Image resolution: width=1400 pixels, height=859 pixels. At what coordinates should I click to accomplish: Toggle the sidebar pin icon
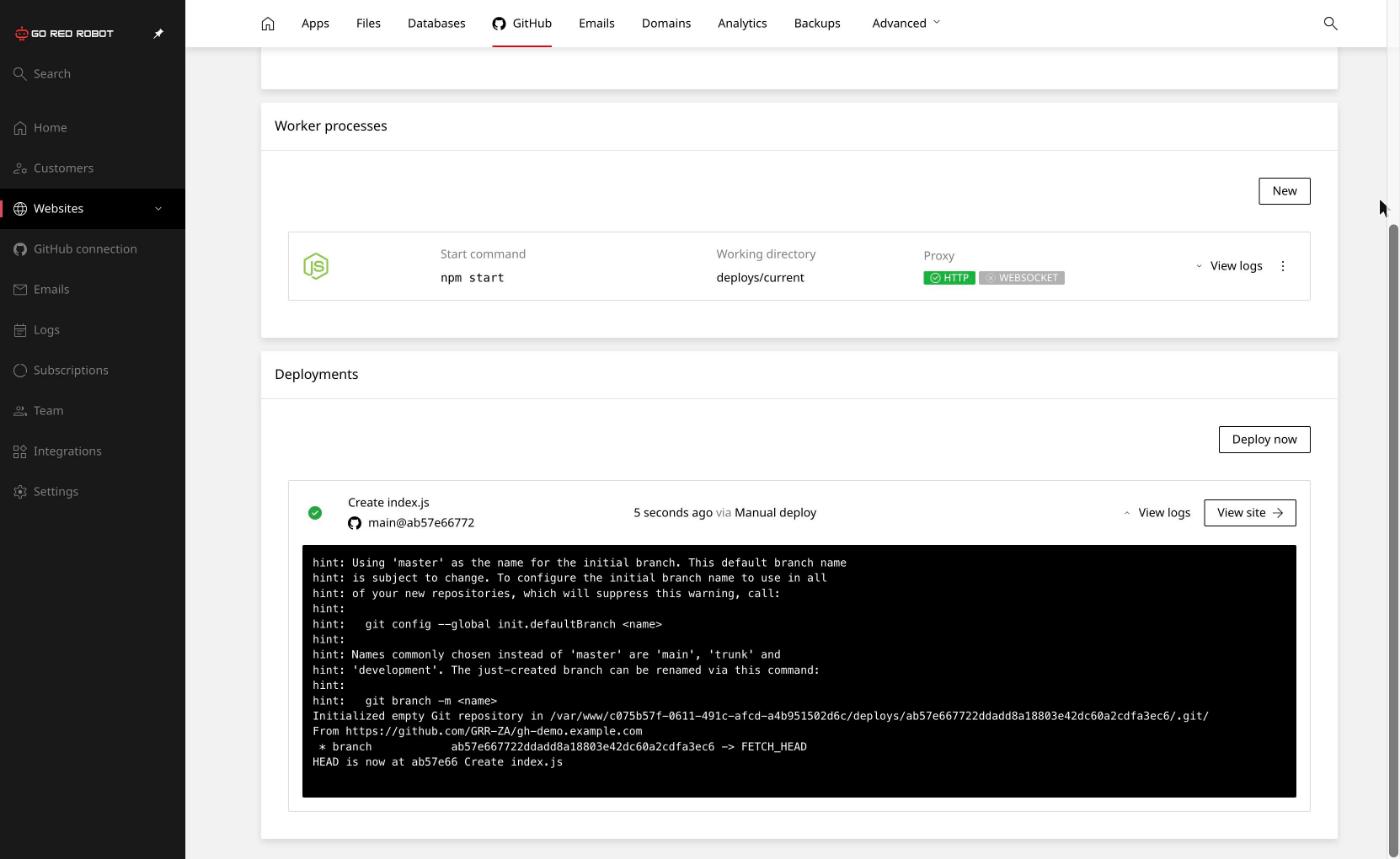[x=158, y=33]
